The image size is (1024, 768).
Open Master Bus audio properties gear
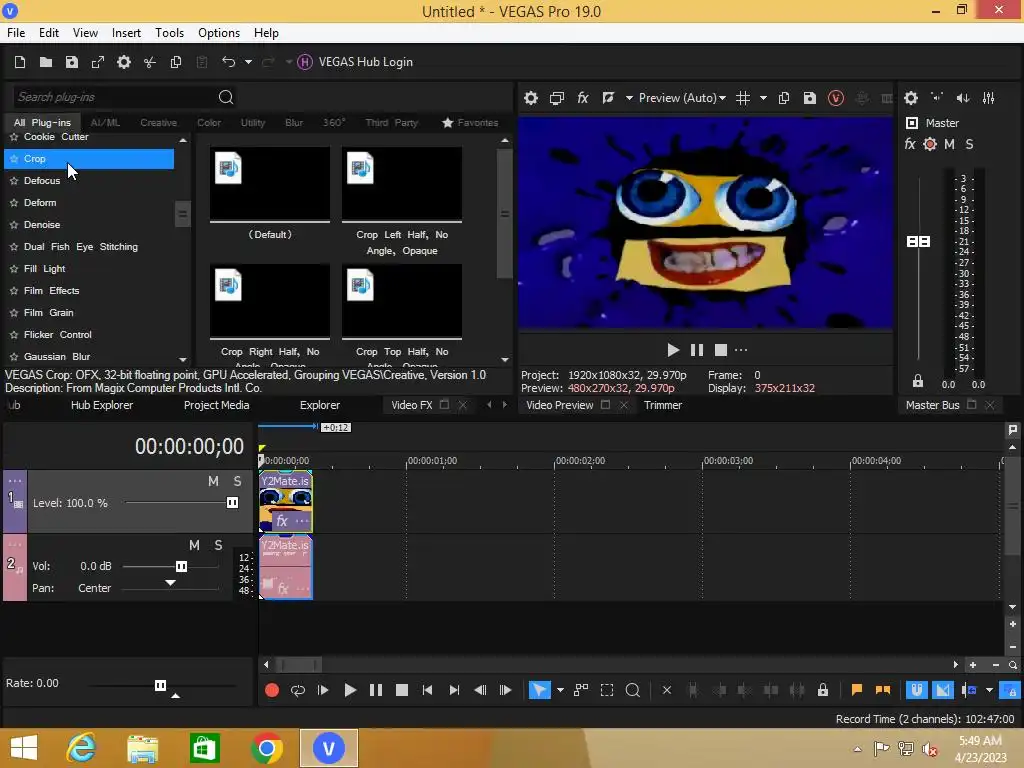(911, 98)
